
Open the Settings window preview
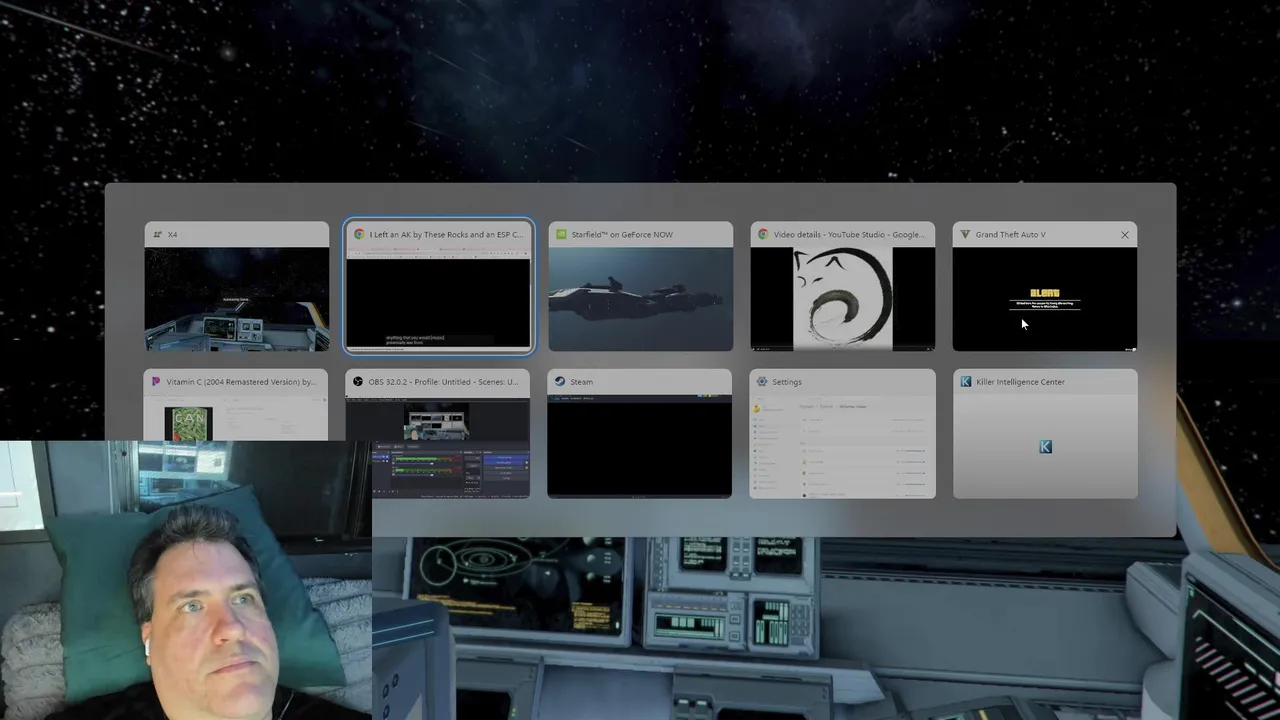843,433
